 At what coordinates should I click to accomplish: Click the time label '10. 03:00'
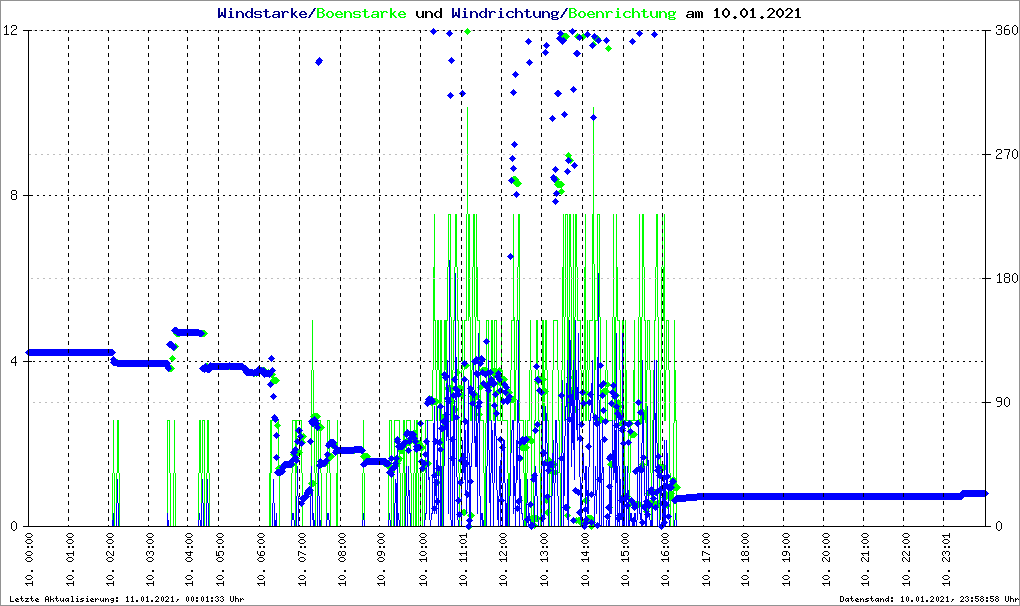(x=149, y=560)
